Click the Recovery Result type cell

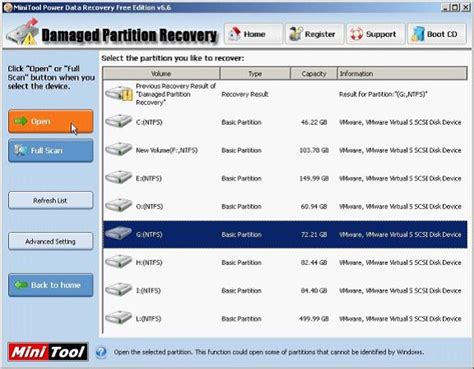pyautogui.click(x=245, y=94)
